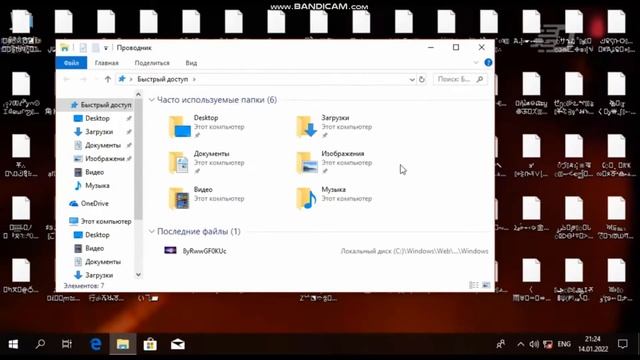This screenshot has height=360, width=640.
Task: Select pinned Документы in sidebar
Action: click(102, 145)
